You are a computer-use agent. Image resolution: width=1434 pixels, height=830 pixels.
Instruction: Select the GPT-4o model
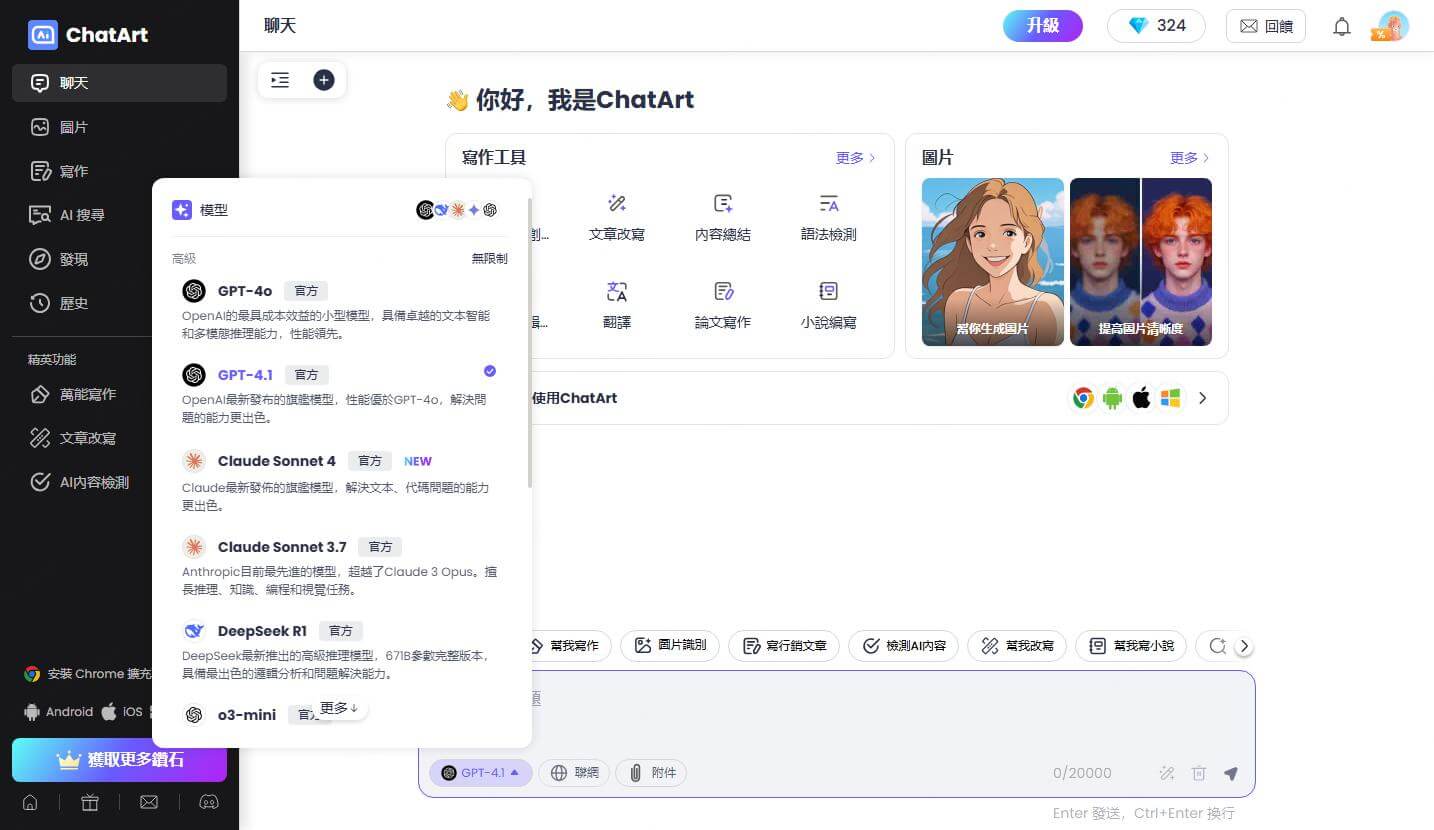coord(340,311)
